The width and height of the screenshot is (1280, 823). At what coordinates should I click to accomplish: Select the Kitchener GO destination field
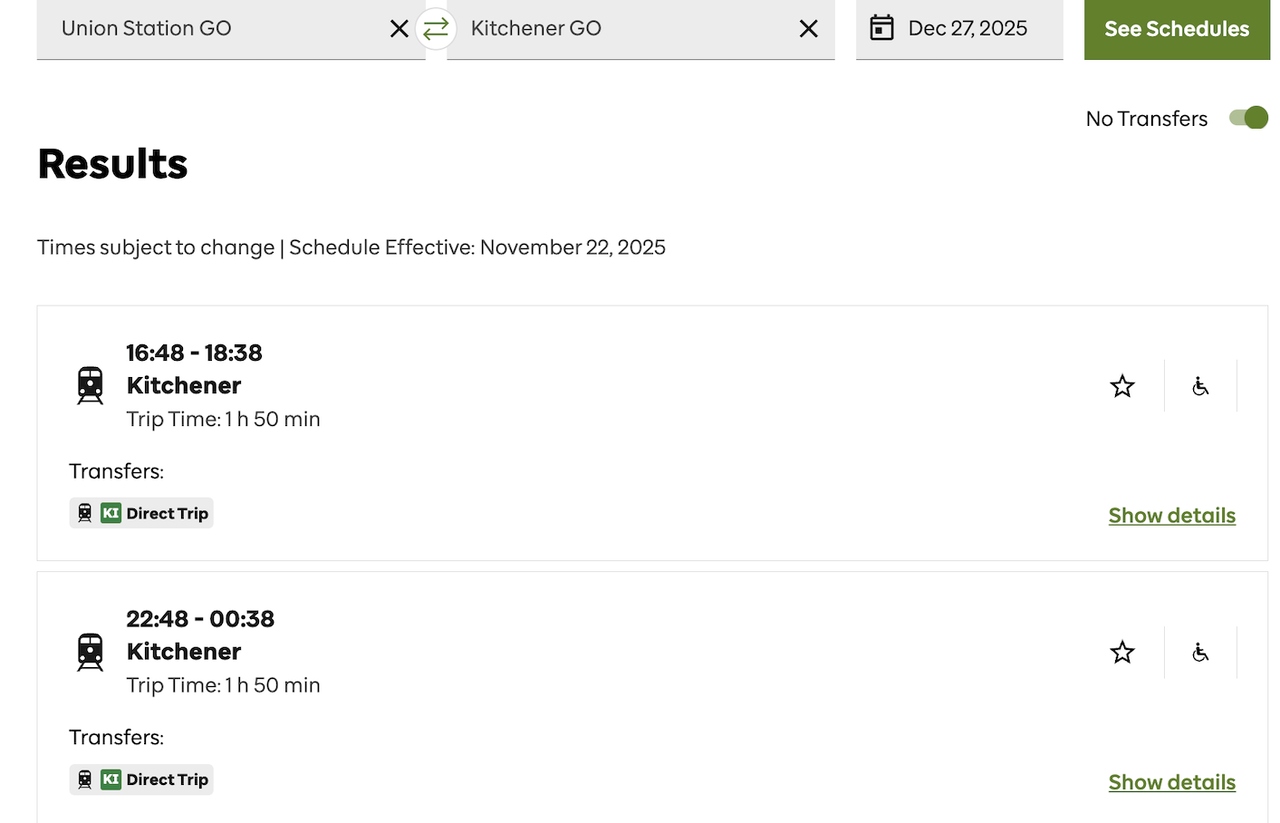620,29
